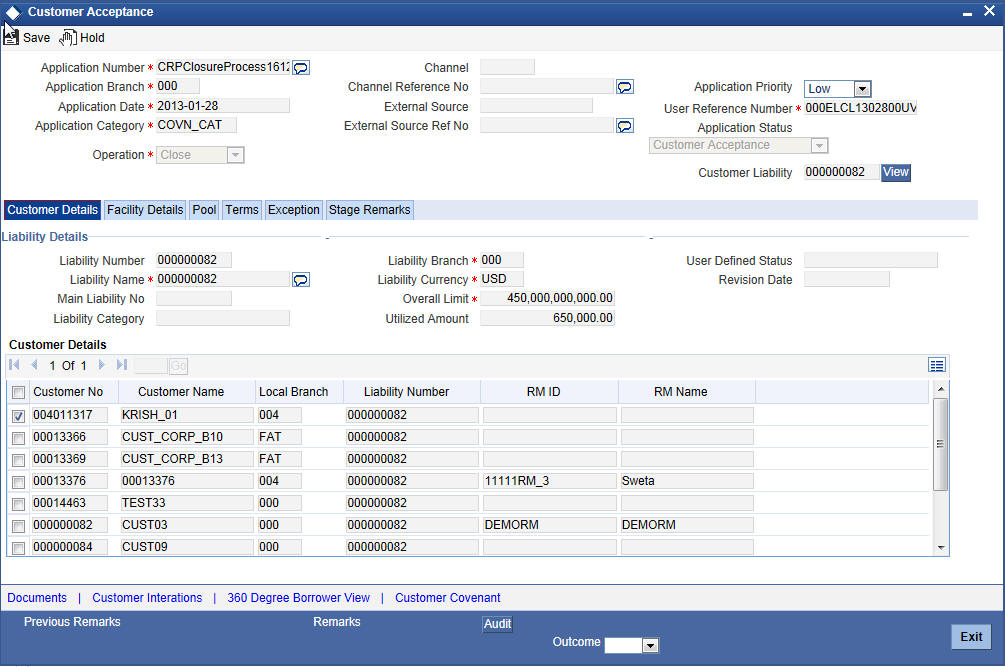1005x667 pixels.
Task: Open the Application Status dropdown
Action: click(x=819, y=145)
